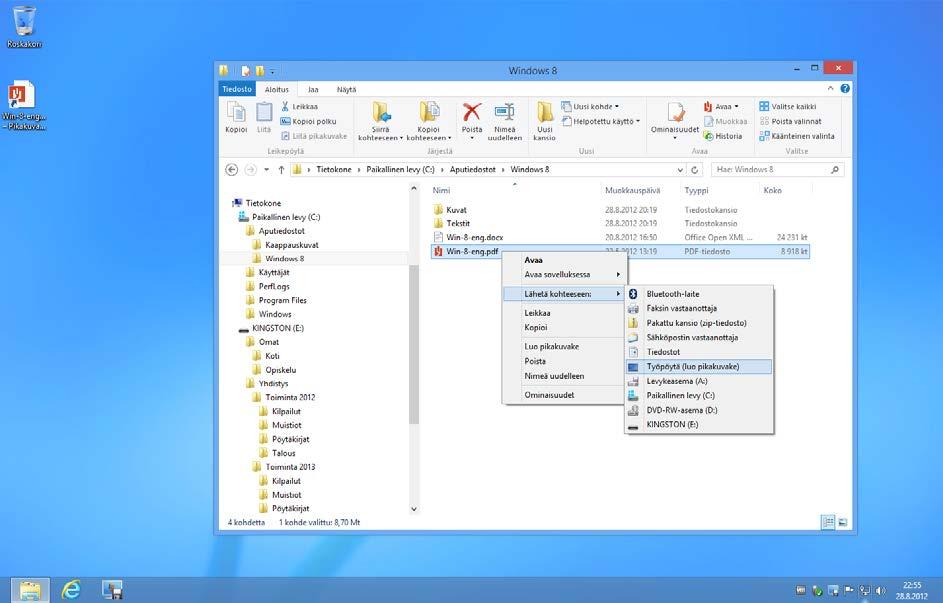
Task: Switch to details view icon in status bar
Action: click(828, 522)
